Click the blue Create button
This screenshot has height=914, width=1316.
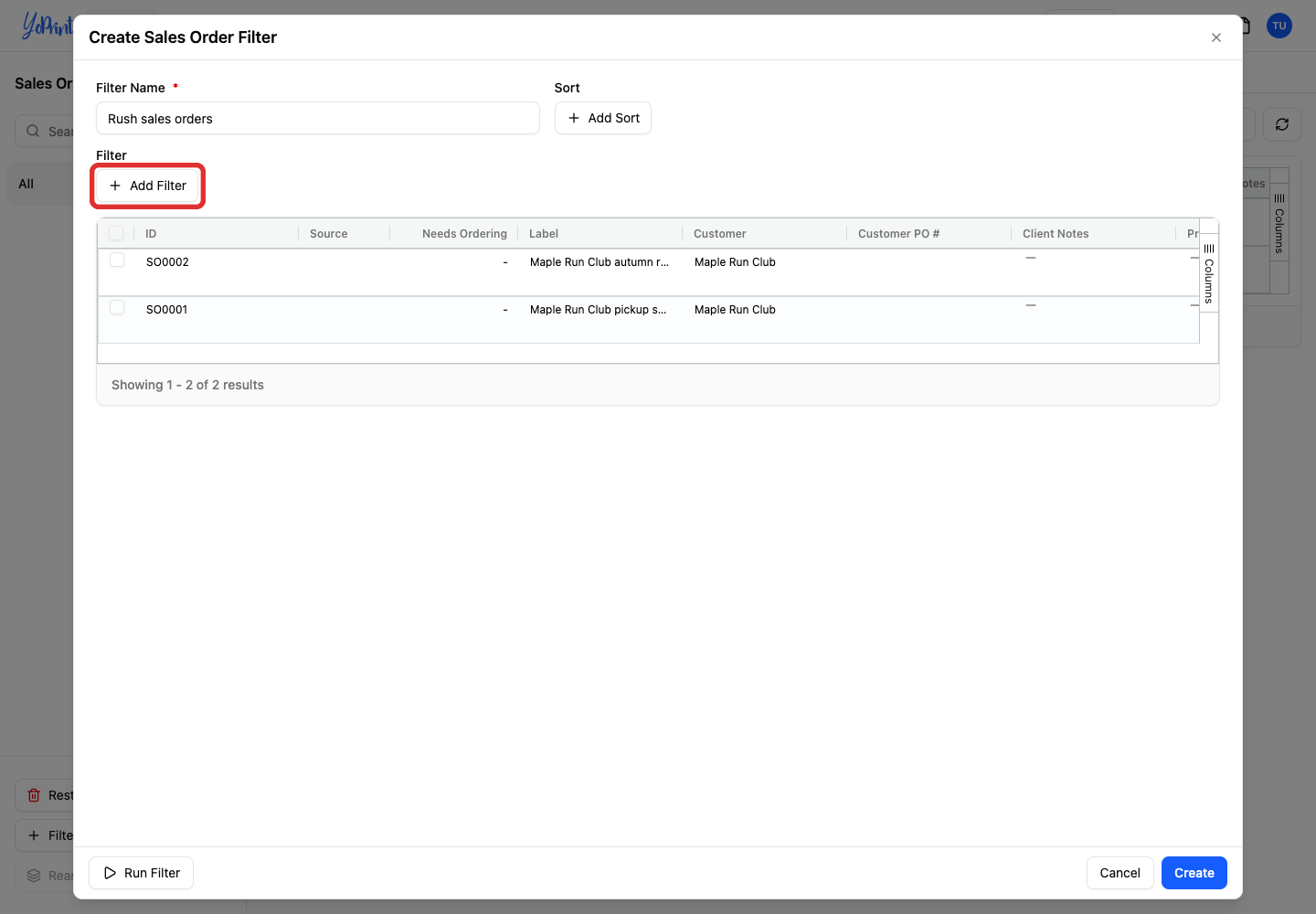click(1194, 873)
